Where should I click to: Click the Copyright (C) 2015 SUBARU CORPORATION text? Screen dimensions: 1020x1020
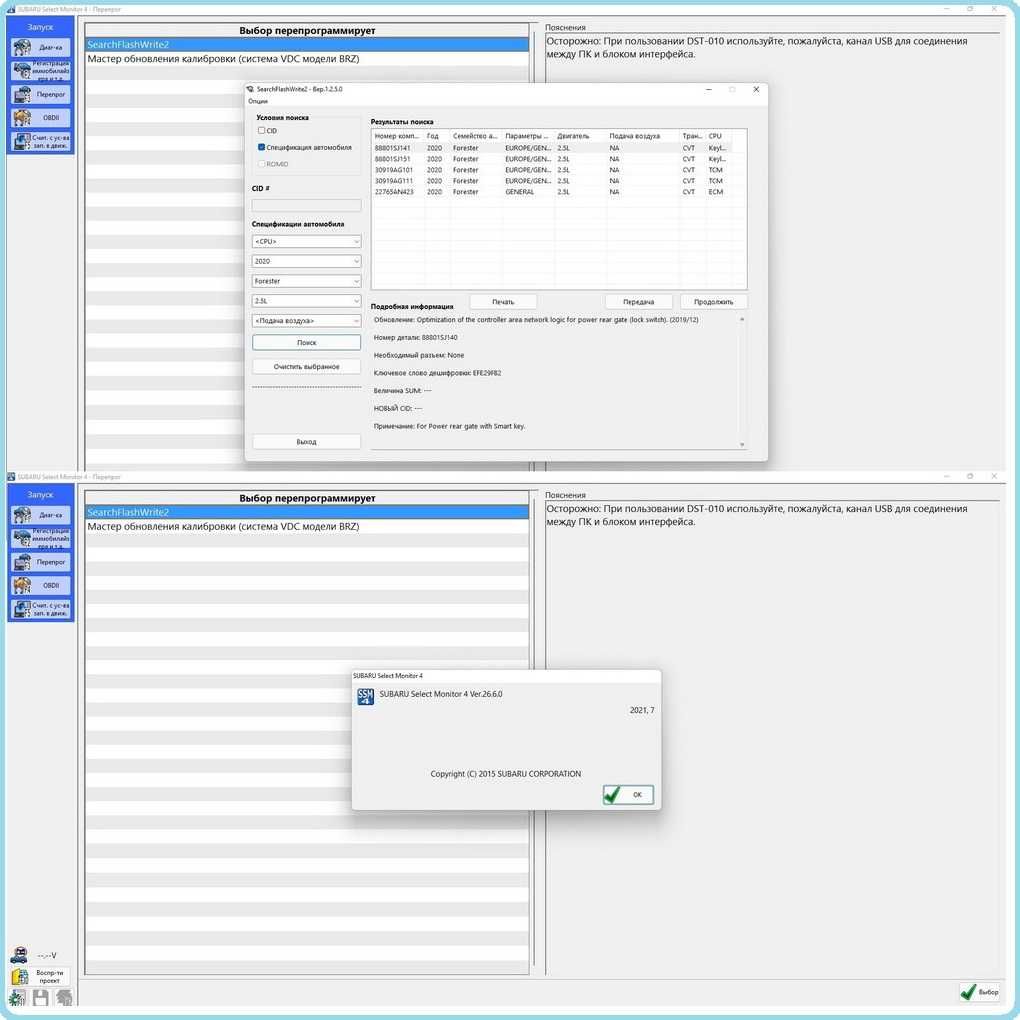click(505, 773)
